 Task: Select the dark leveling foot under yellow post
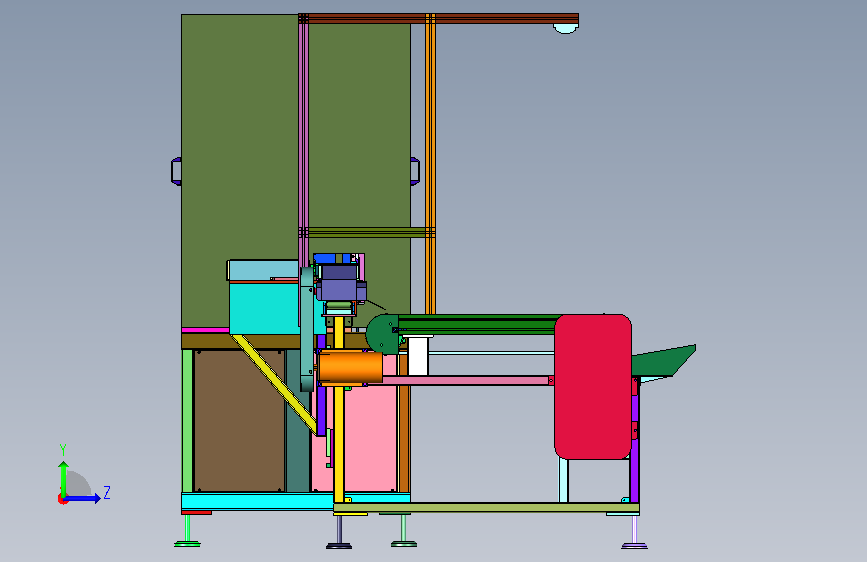(339, 545)
